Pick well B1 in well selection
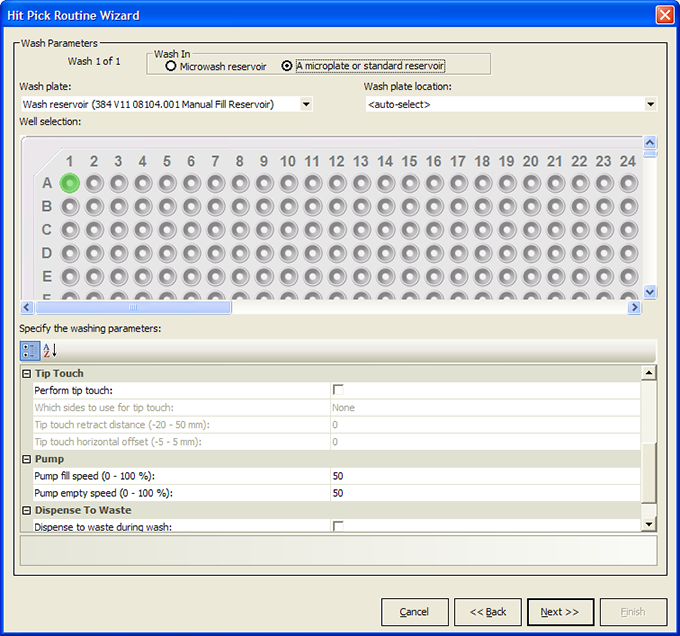 (x=70, y=207)
